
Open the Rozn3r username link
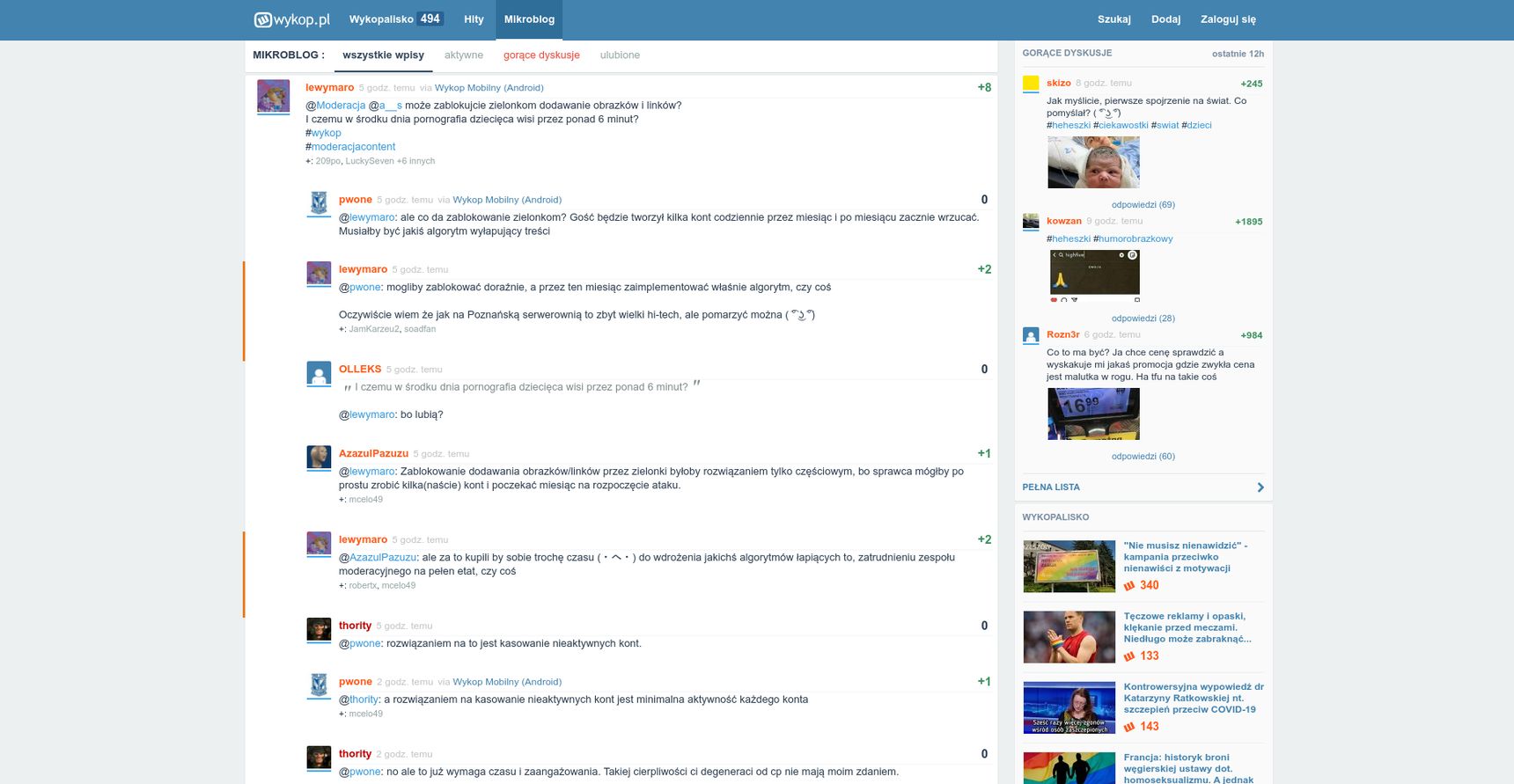(1062, 334)
